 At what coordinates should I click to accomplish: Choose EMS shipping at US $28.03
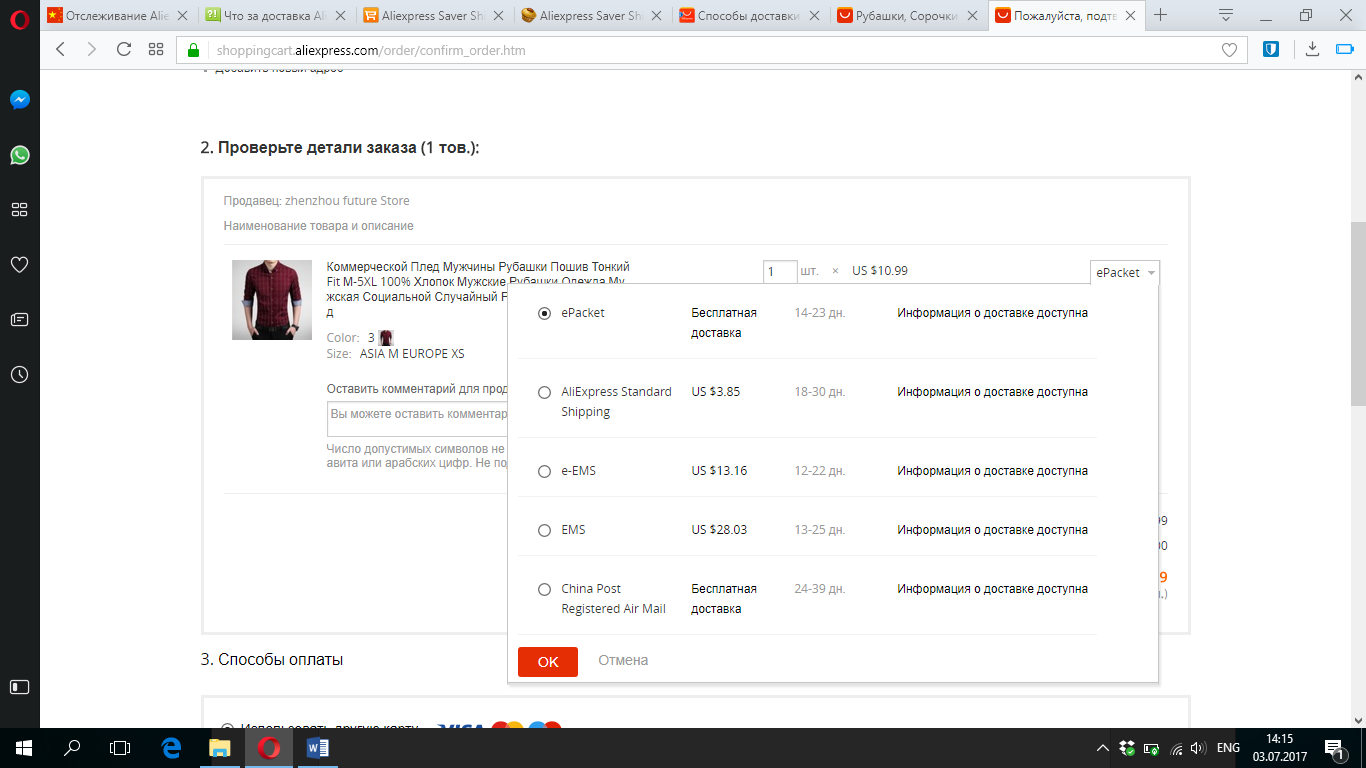[544, 530]
